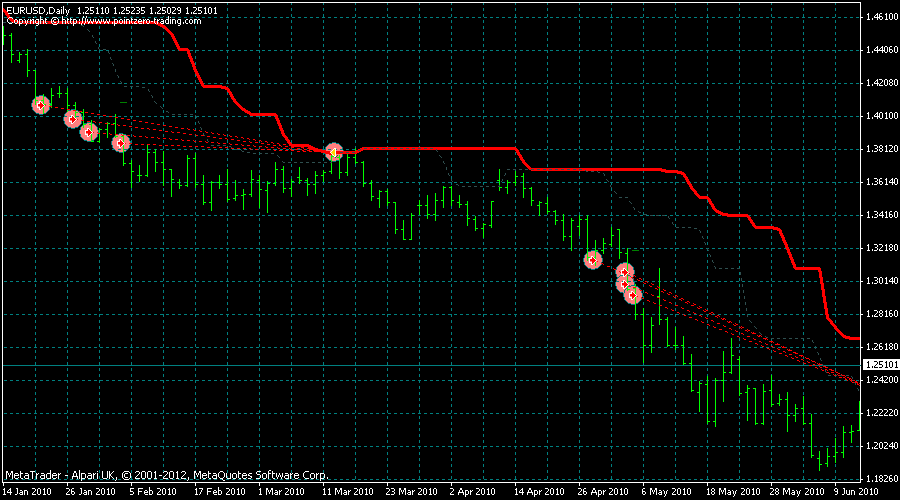Click the 14 Apr 2010 date label
The width and height of the screenshot is (900, 500).
pos(539,492)
